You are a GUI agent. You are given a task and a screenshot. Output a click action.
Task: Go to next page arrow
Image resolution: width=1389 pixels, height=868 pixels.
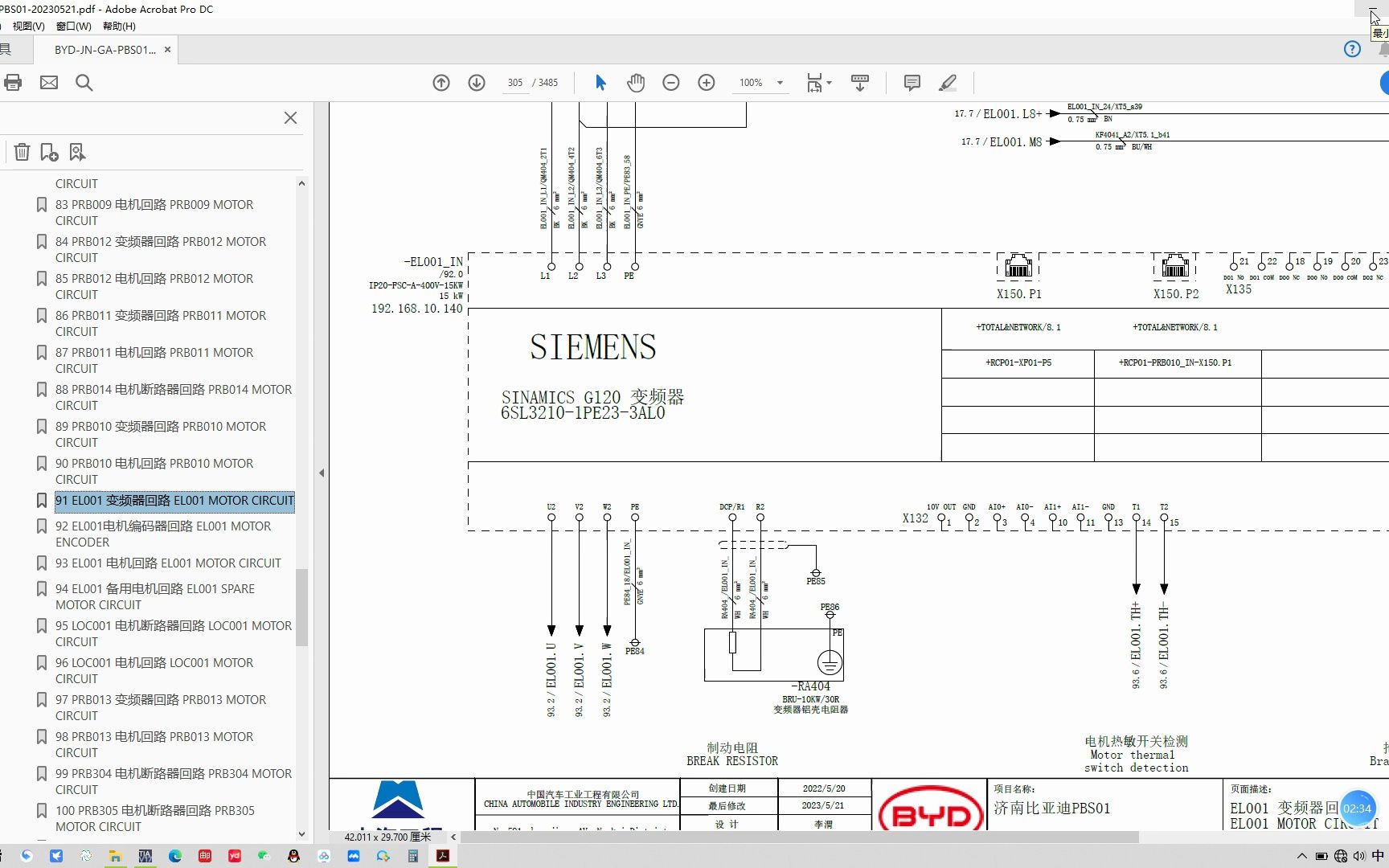tap(477, 82)
